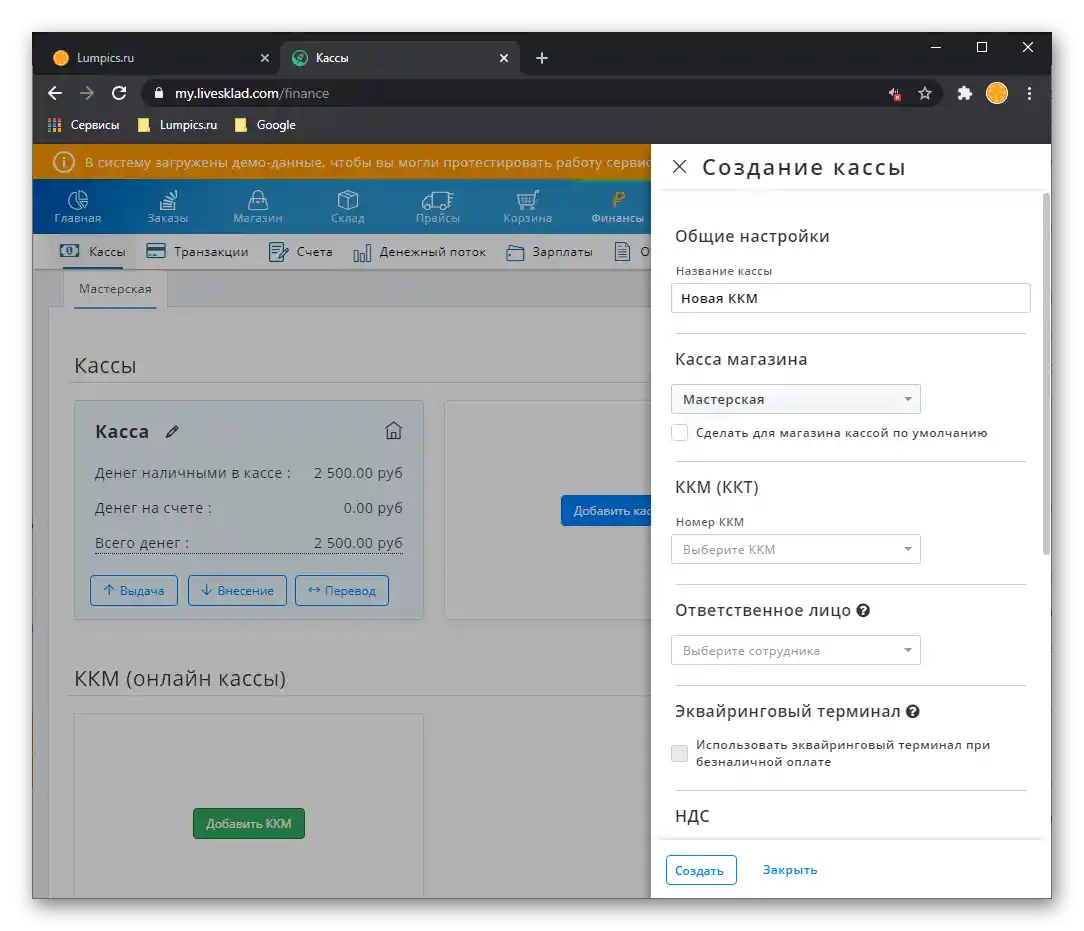Open the orange profile avatar

point(996,93)
